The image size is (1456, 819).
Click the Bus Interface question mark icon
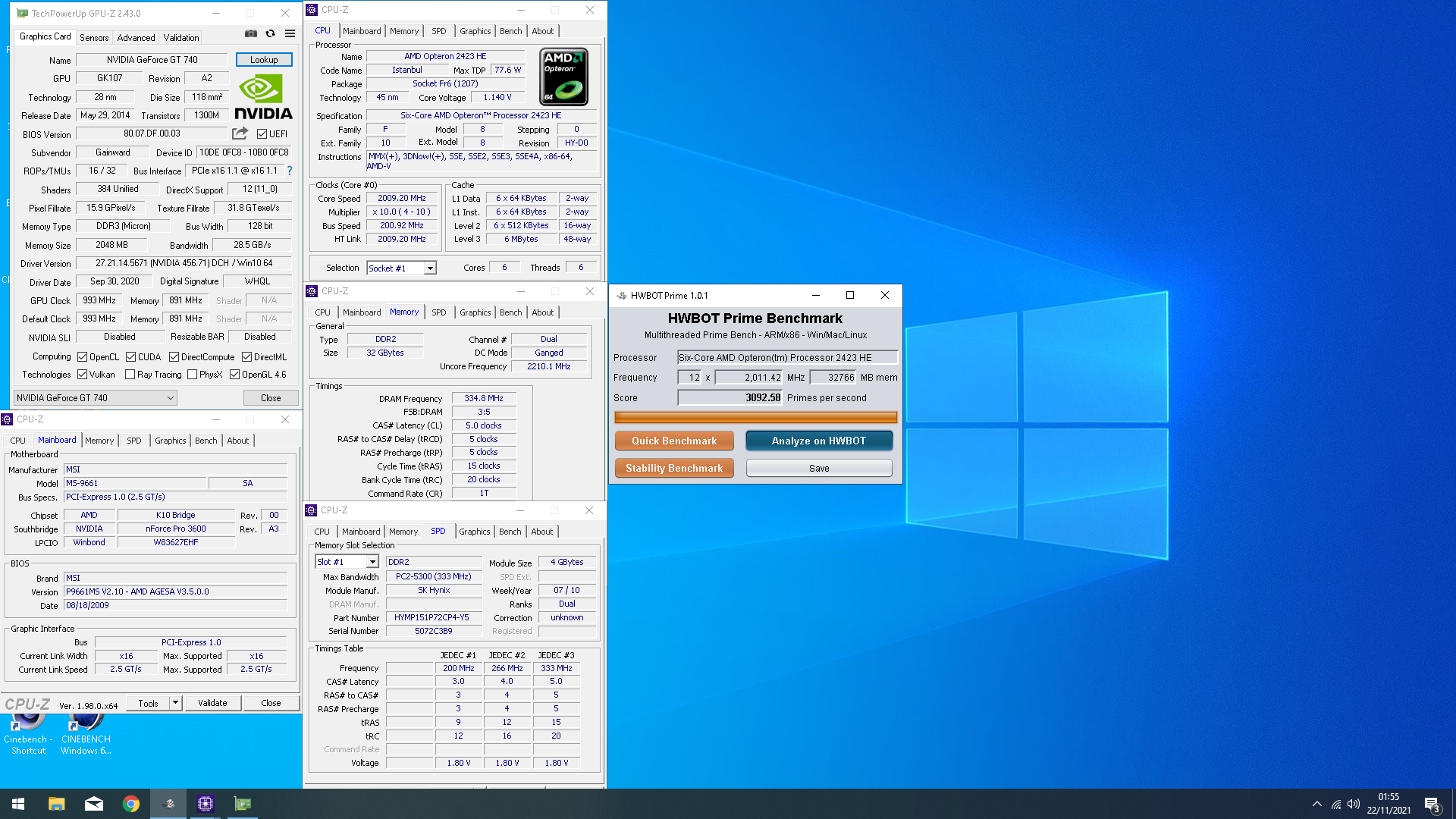point(289,171)
